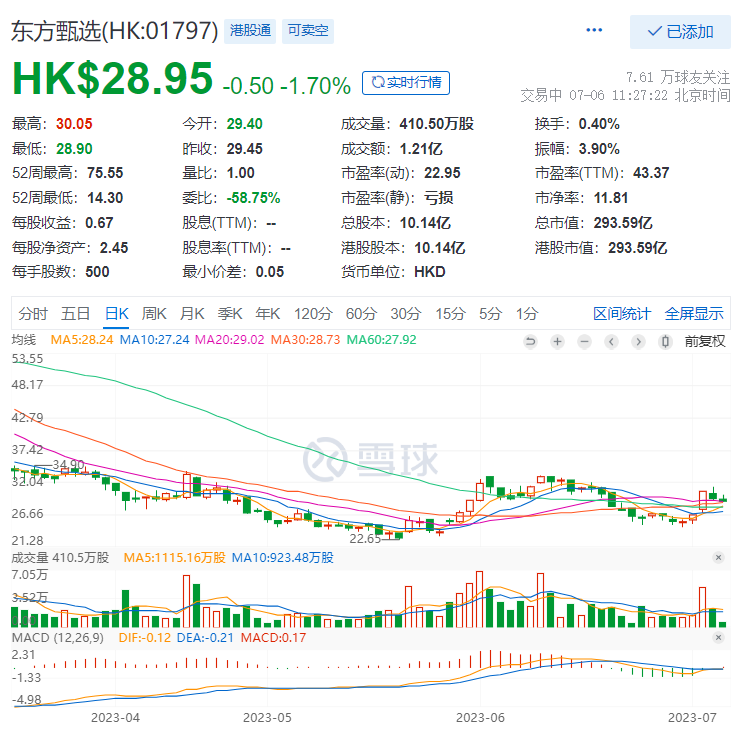
Task: Click the MA20:29.02 moving average label
Action: click(230, 340)
